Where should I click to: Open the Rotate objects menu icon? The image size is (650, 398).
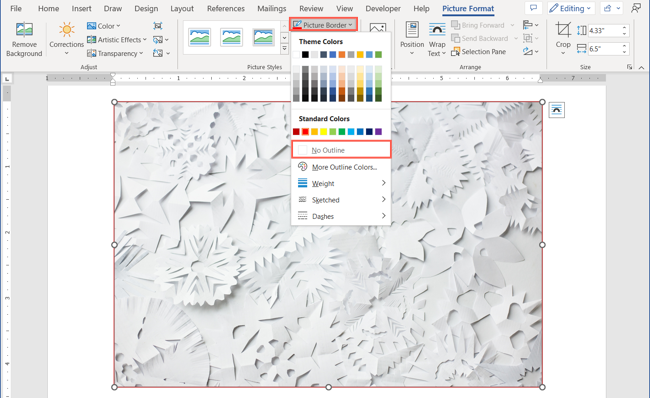tap(530, 52)
